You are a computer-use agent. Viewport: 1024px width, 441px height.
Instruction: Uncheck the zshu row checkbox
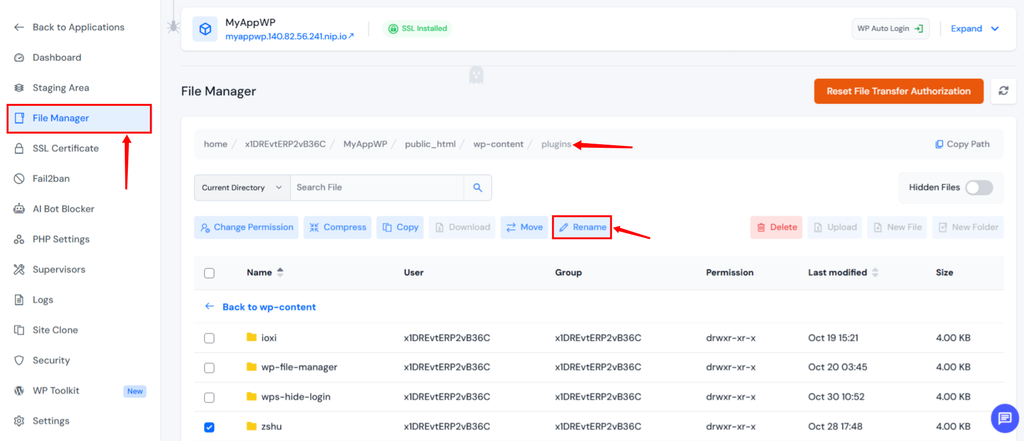(209, 427)
